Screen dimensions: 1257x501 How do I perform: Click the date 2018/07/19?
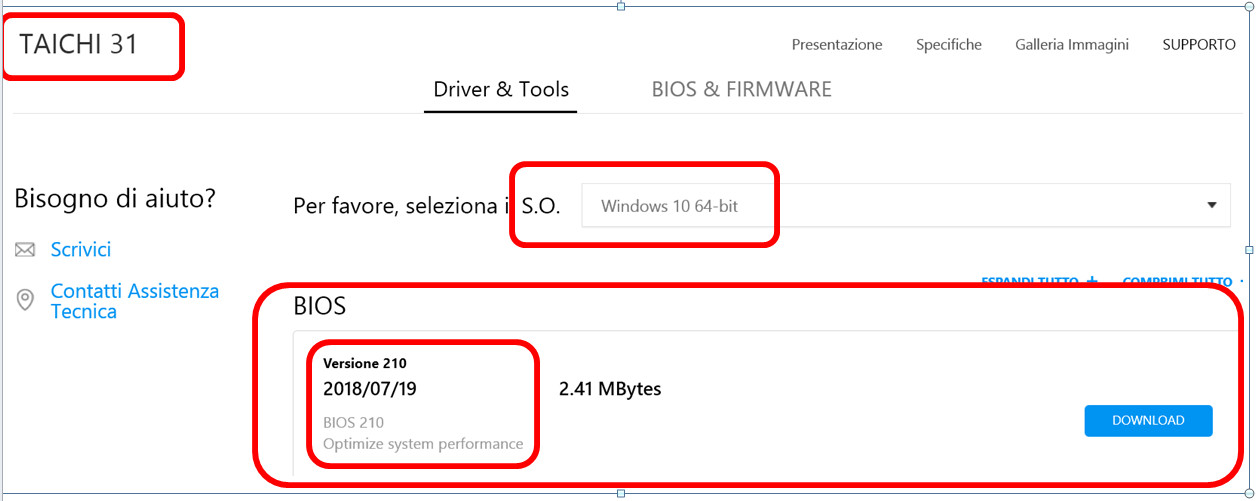[x=370, y=389]
